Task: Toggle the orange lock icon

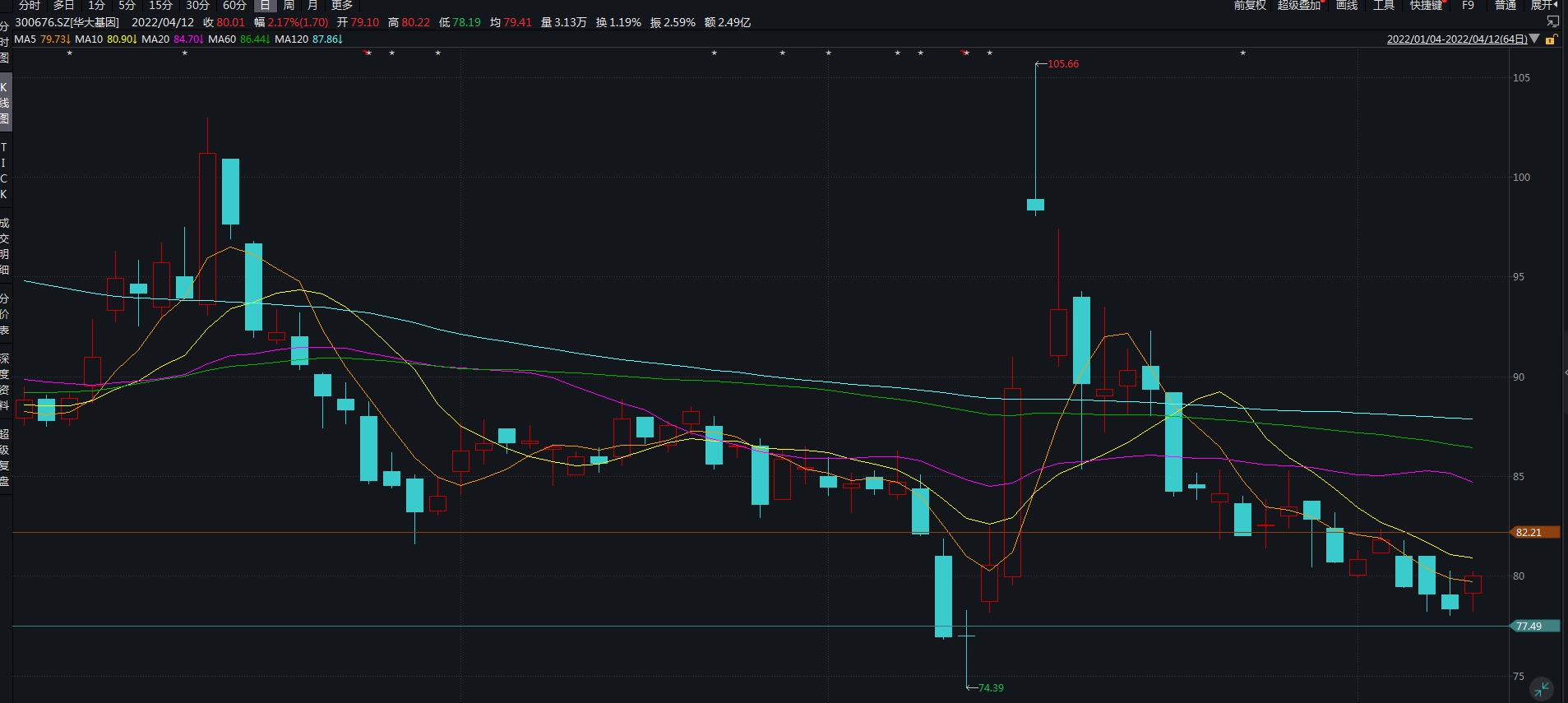Action: (x=1551, y=39)
